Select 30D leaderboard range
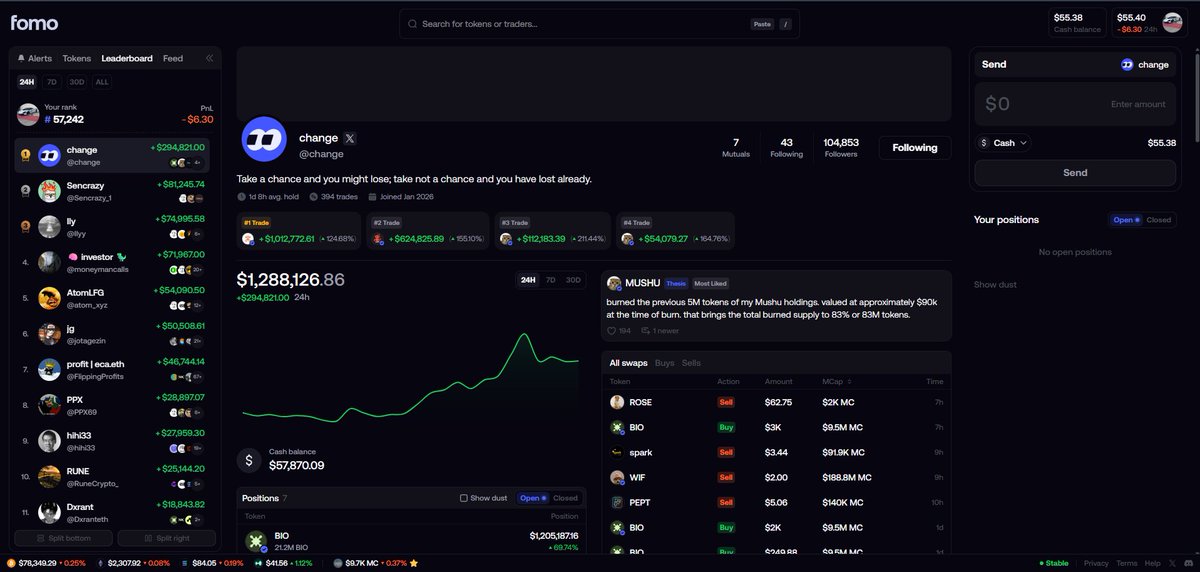The height and width of the screenshot is (572, 1200). pyautogui.click(x=76, y=82)
